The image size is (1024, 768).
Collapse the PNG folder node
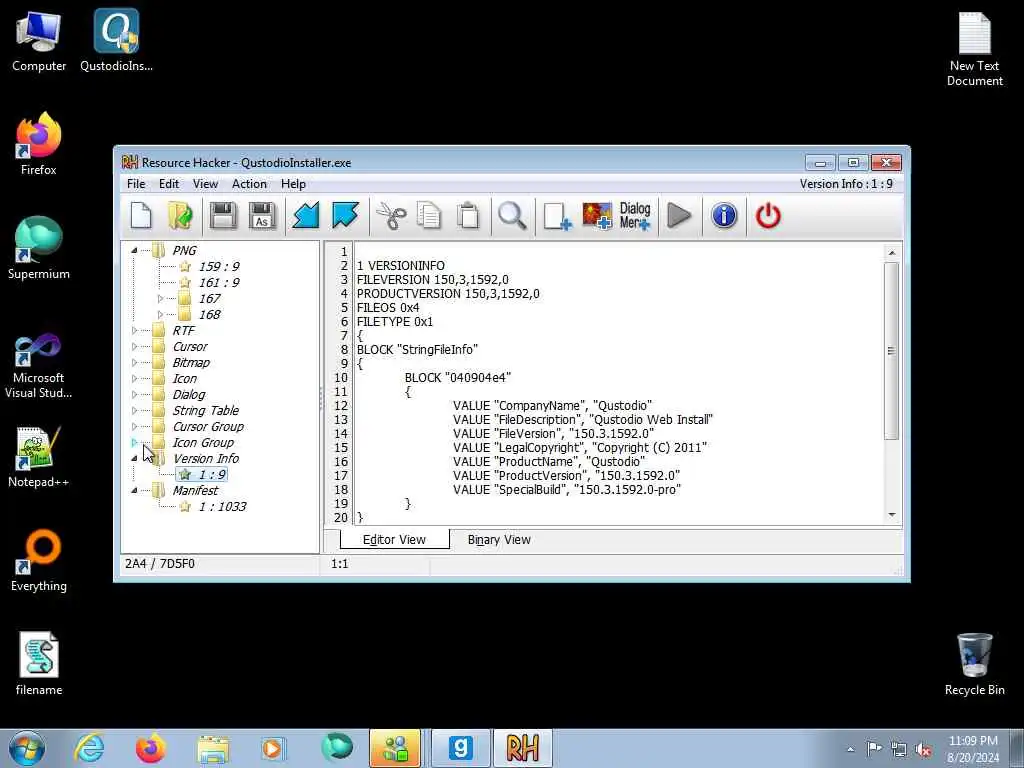tap(134, 250)
